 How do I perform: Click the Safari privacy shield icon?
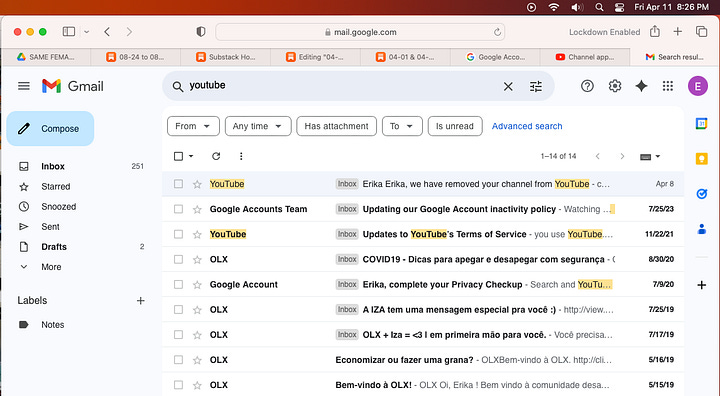pyautogui.click(x=201, y=32)
